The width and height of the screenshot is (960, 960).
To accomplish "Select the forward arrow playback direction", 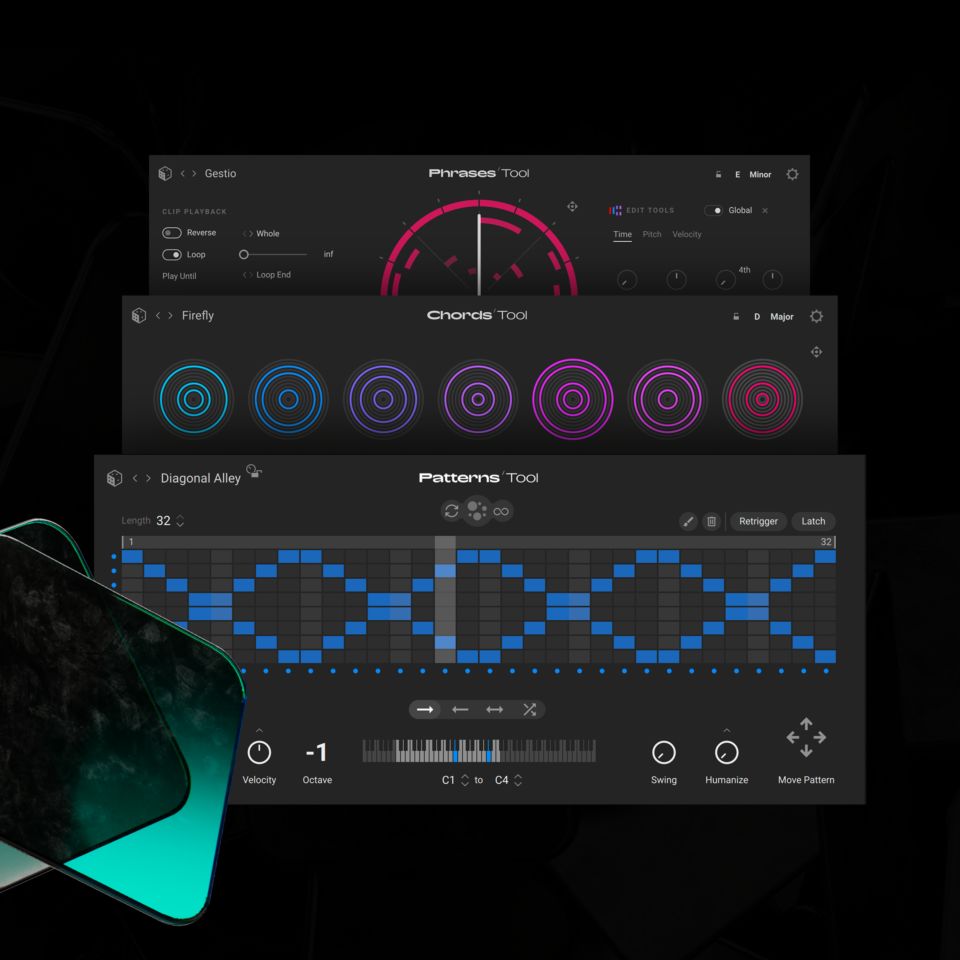I will [426, 709].
